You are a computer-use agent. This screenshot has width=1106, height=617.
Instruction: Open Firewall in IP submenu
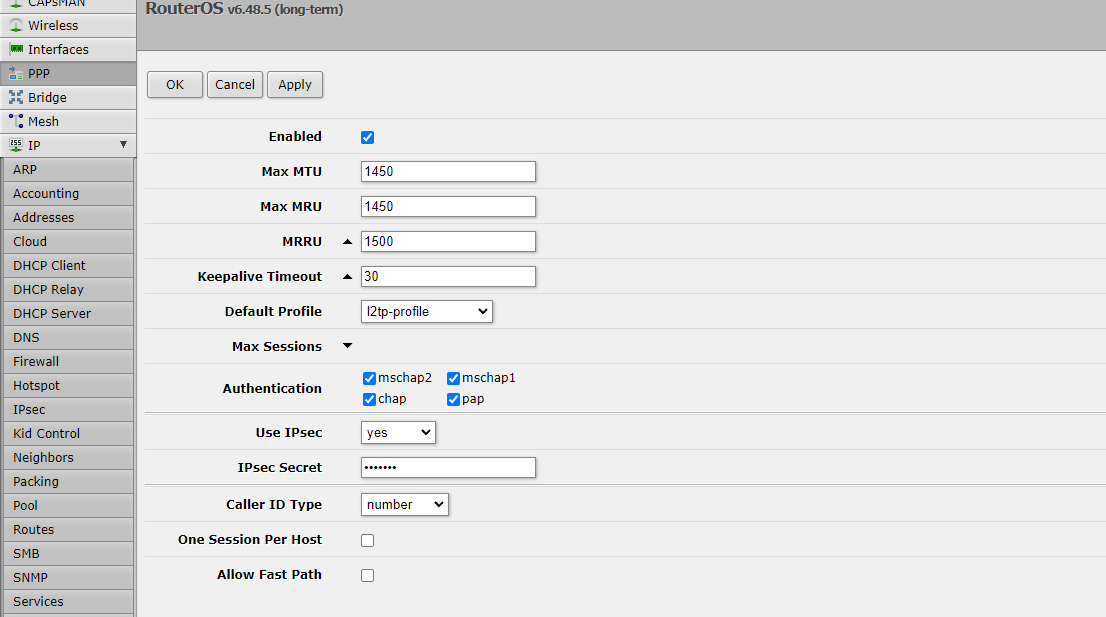(36, 362)
